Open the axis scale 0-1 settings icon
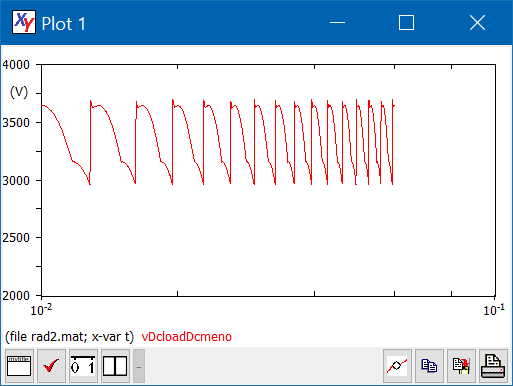Viewport: 513px width, 386px height. point(83,366)
